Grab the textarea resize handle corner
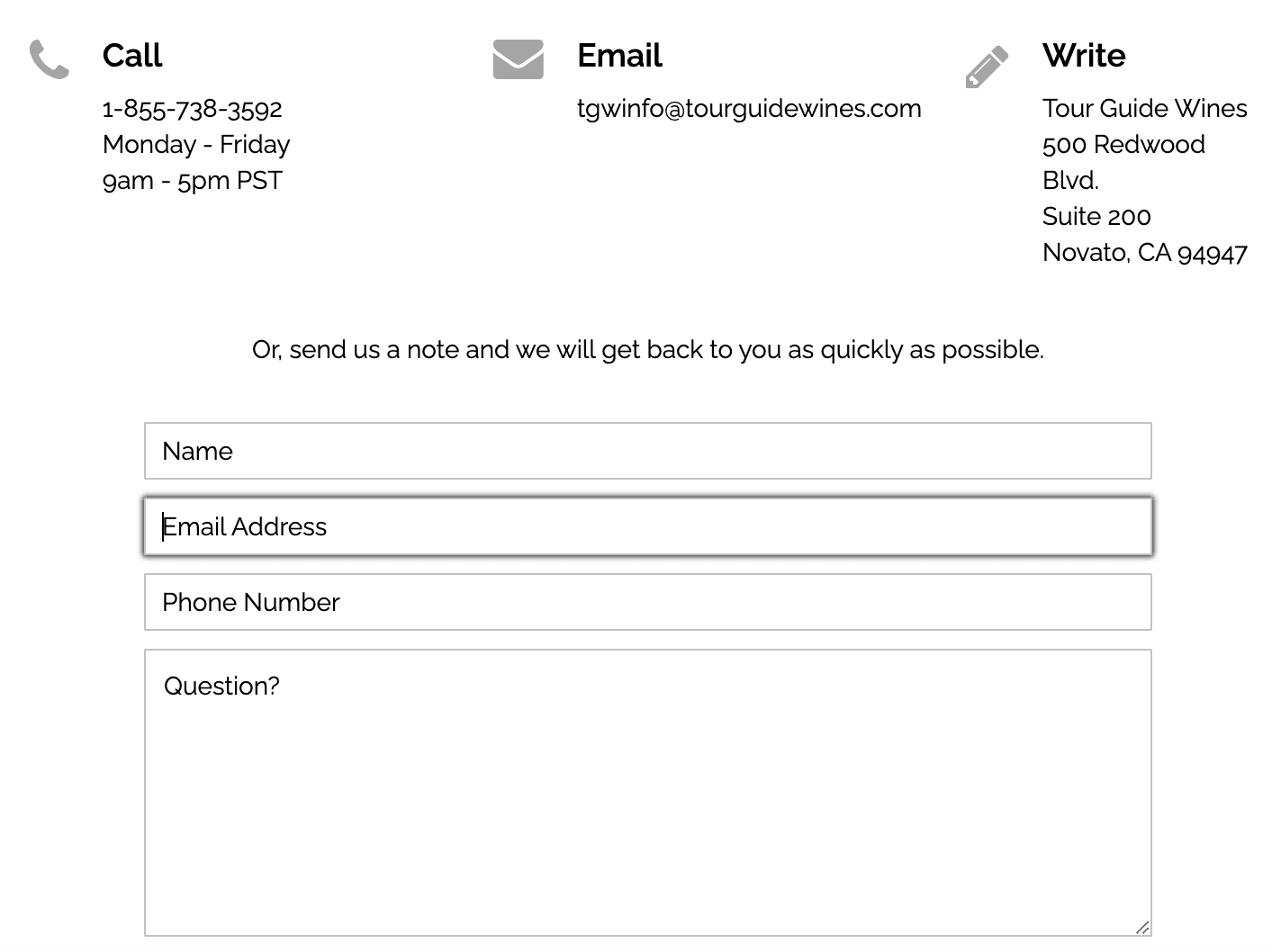 (1142, 927)
